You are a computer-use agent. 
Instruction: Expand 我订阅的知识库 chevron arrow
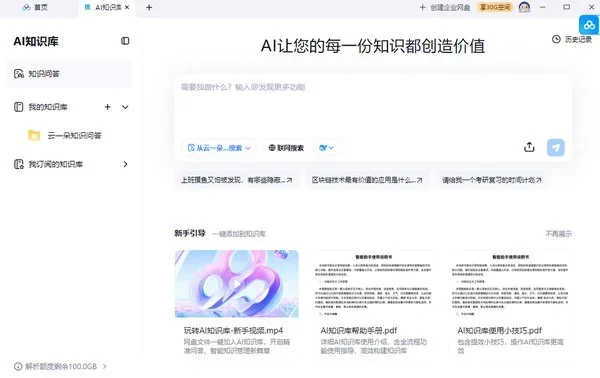(125, 164)
